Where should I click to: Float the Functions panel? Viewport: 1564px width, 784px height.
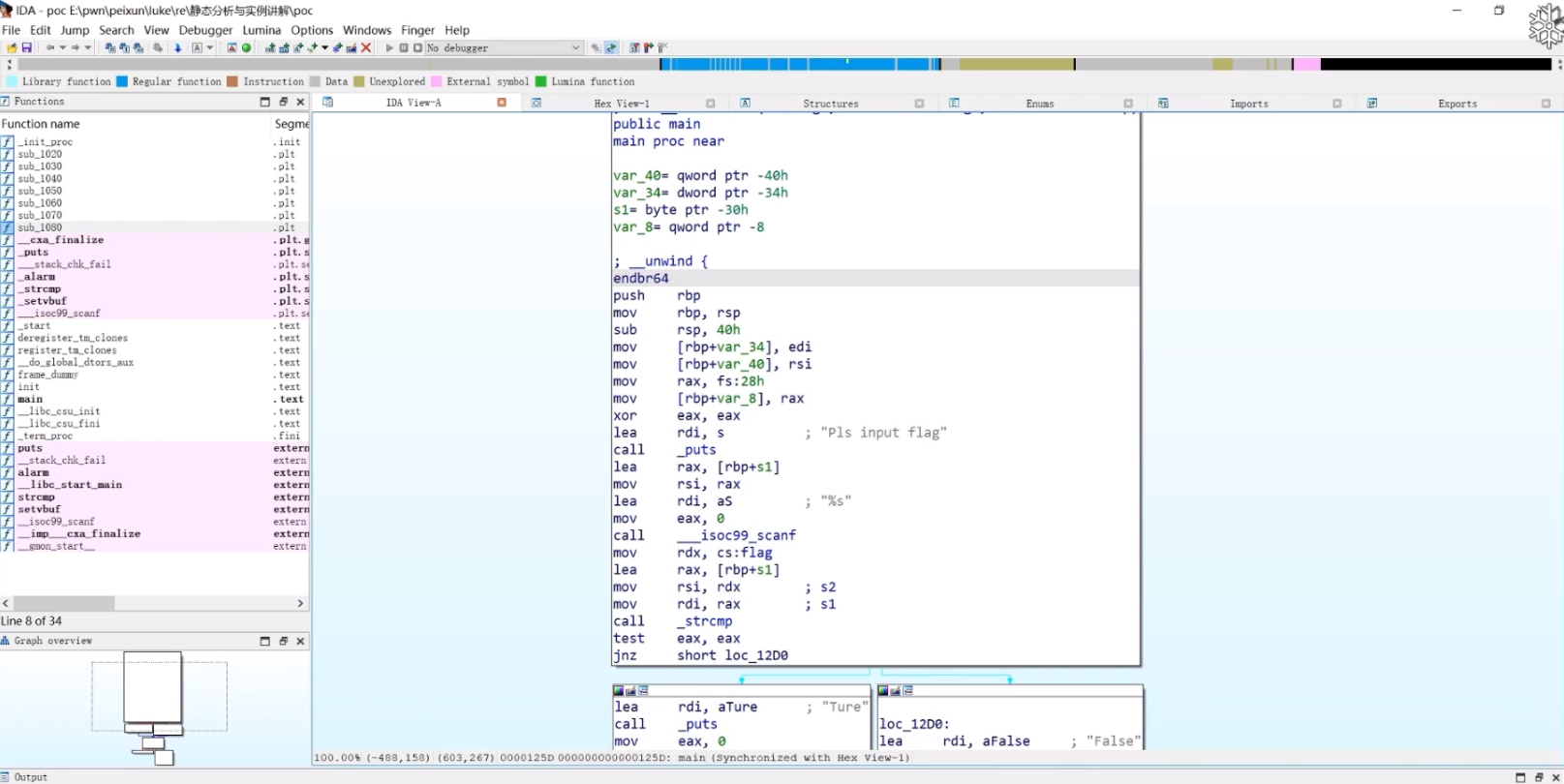click(x=283, y=102)
